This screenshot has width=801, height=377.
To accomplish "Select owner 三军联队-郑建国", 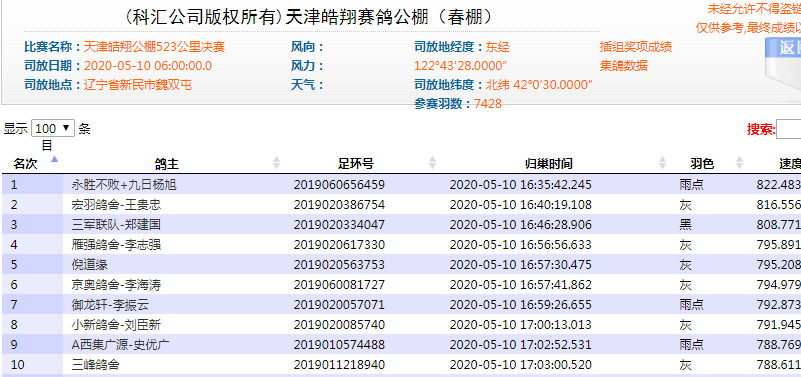I will [x=116, y=225].
